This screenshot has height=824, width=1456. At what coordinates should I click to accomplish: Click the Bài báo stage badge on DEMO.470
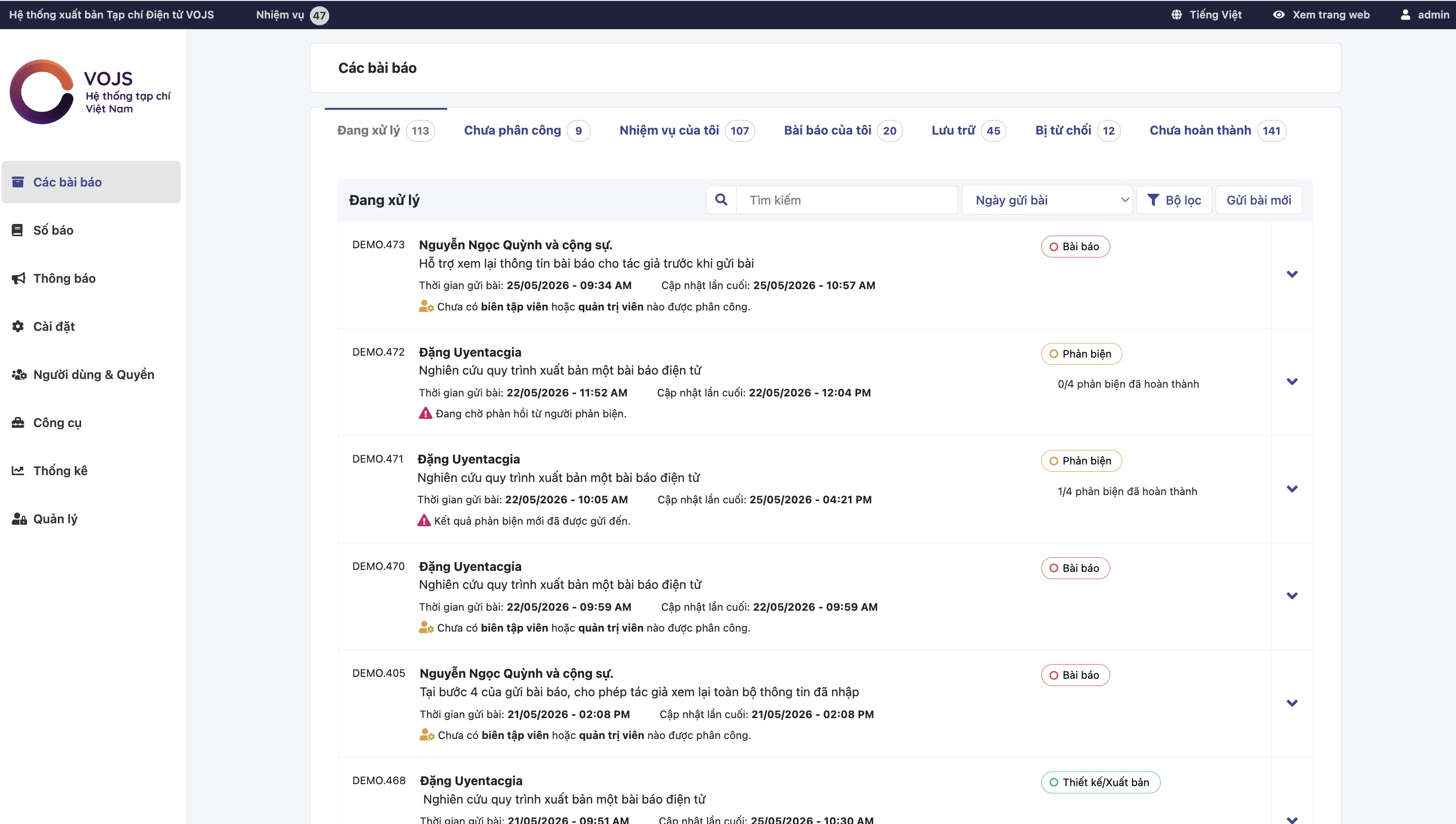click(x=1075, y=567)
